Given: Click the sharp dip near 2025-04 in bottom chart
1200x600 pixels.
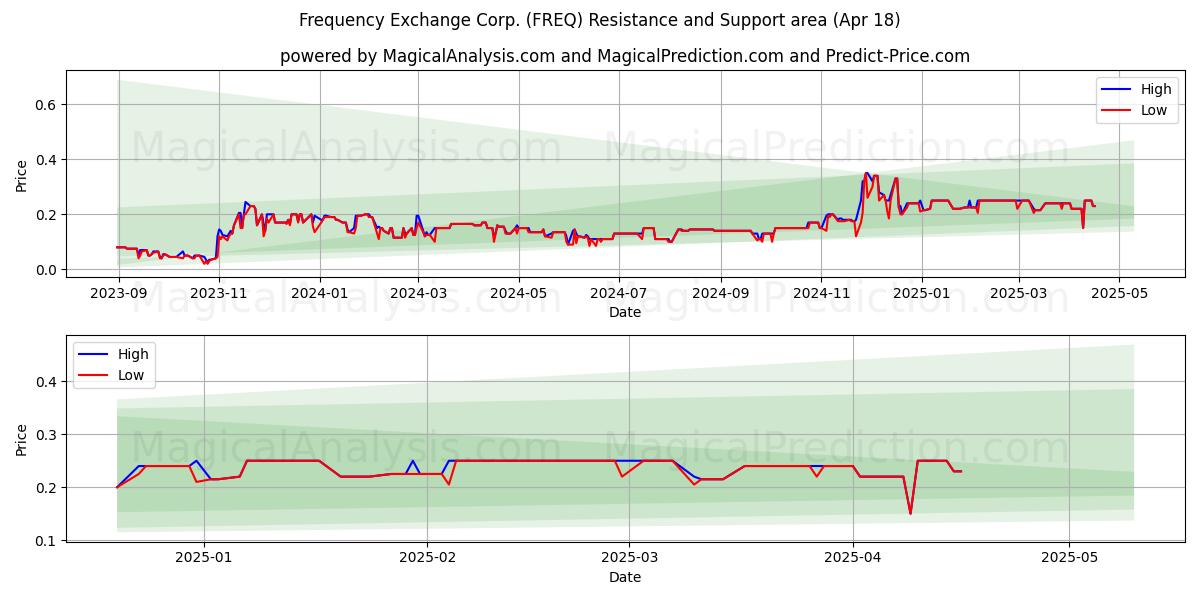Looking at the screenshot, I should (910, 513).
